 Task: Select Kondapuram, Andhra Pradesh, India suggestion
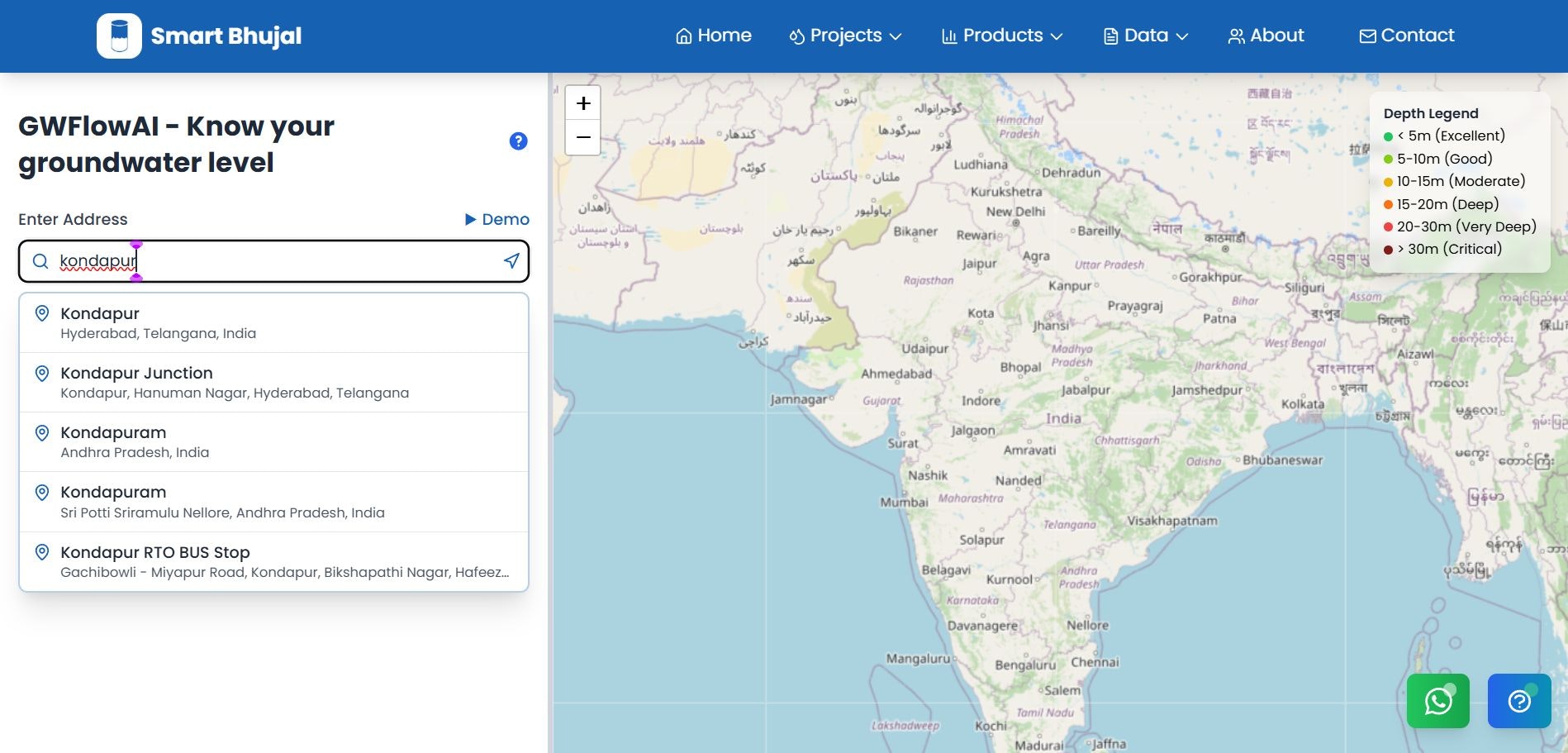point(273,442)
